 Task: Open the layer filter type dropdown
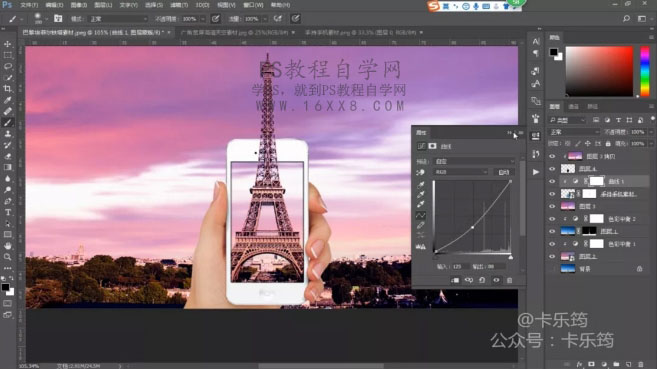[567, 120]
